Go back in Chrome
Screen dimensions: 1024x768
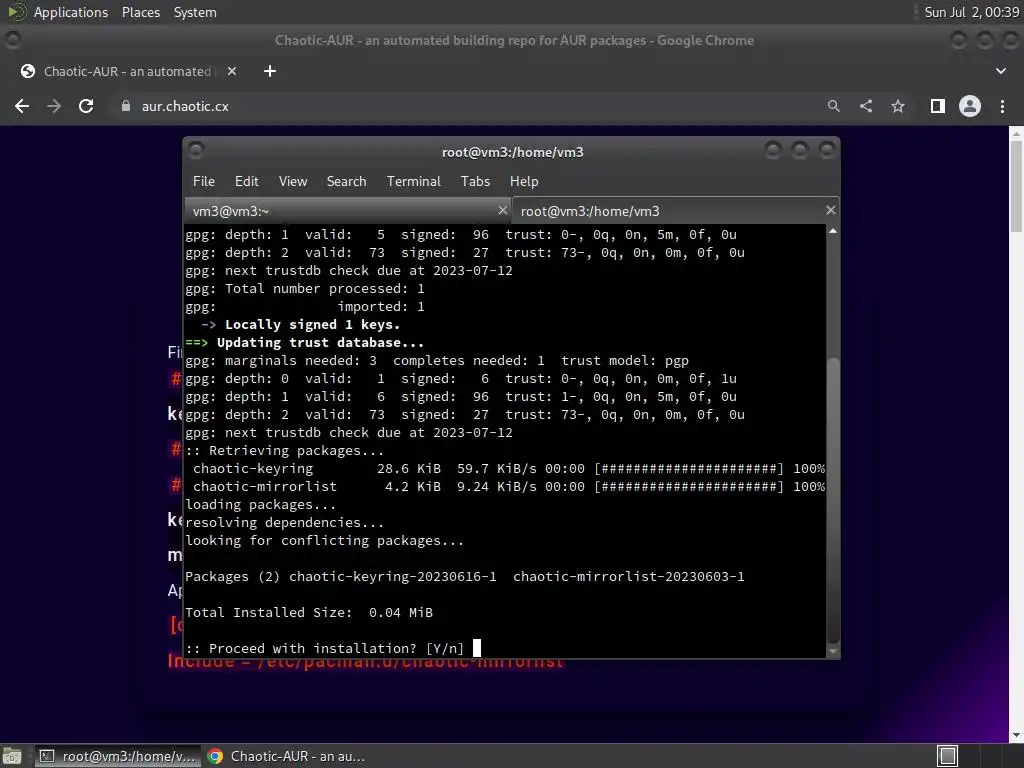click(22, 106)
